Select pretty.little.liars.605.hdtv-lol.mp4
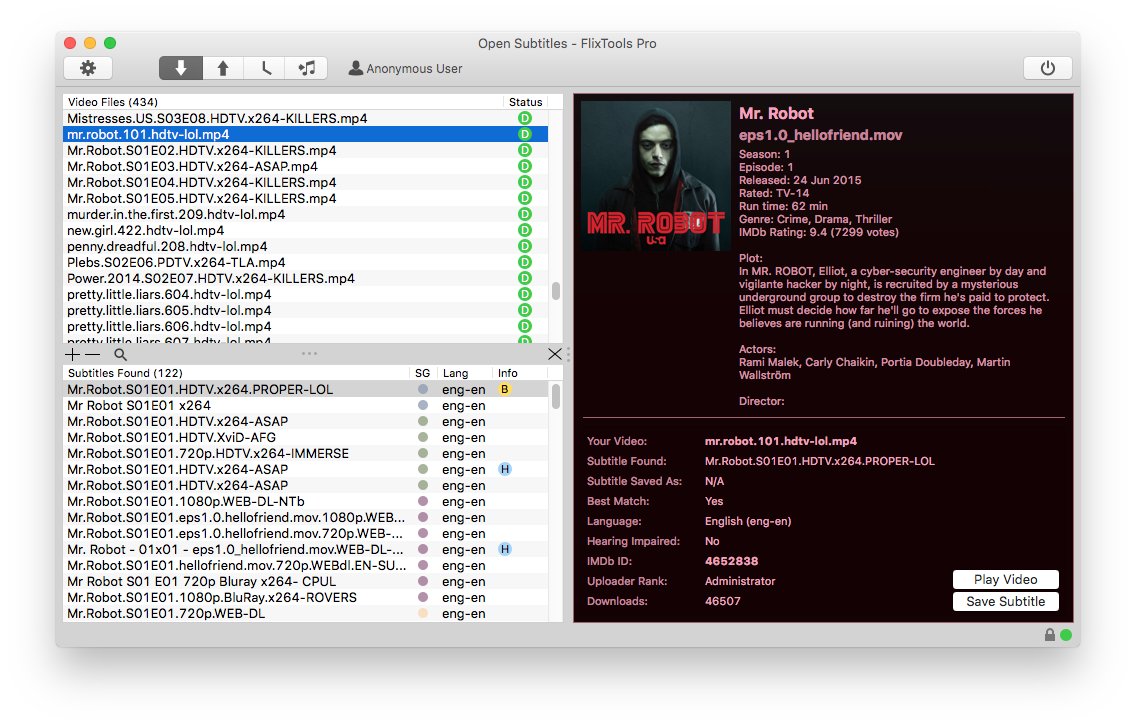The image size is (1136, 727). coord(305,310)
